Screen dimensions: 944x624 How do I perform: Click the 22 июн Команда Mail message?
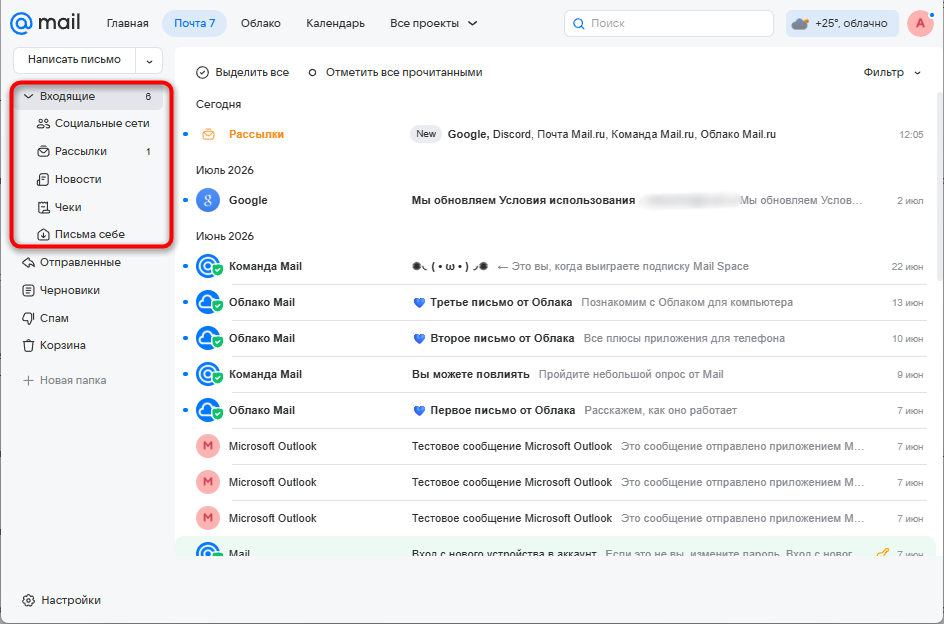pyautogui.click(x=554, y=266)
